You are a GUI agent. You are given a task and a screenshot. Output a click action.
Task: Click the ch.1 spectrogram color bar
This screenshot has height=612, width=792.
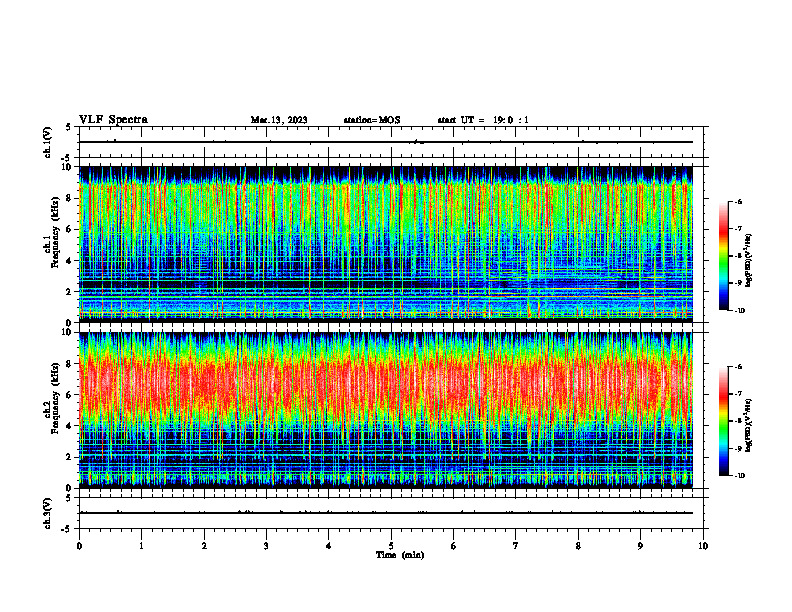coord(723,256)
